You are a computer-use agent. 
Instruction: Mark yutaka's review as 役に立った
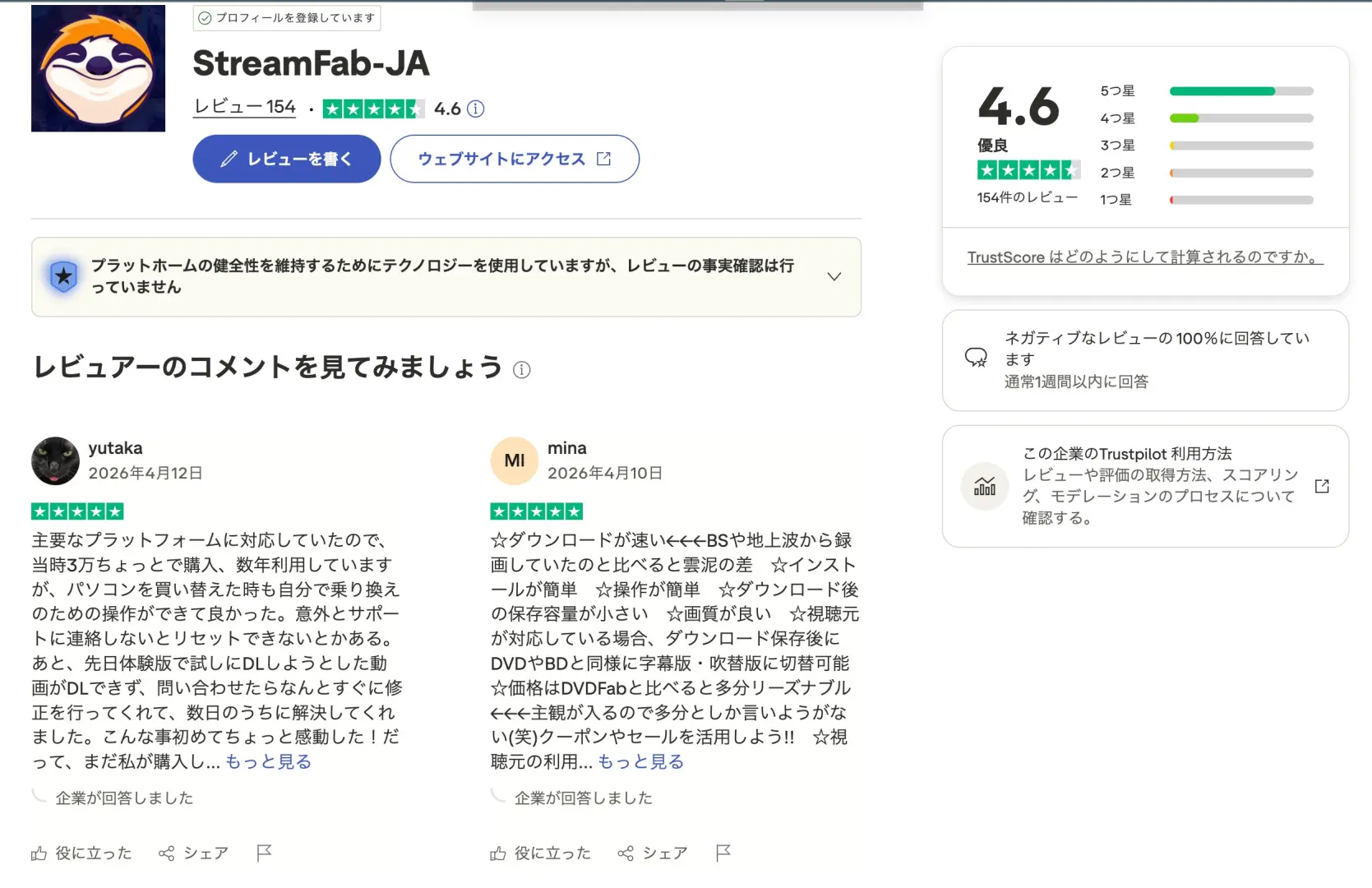coord(81,853)
